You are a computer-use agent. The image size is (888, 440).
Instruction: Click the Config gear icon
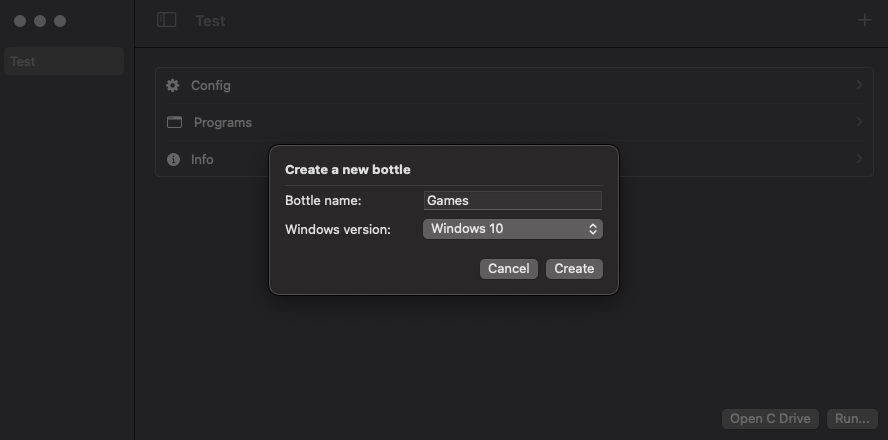click(x=173, y=86)
